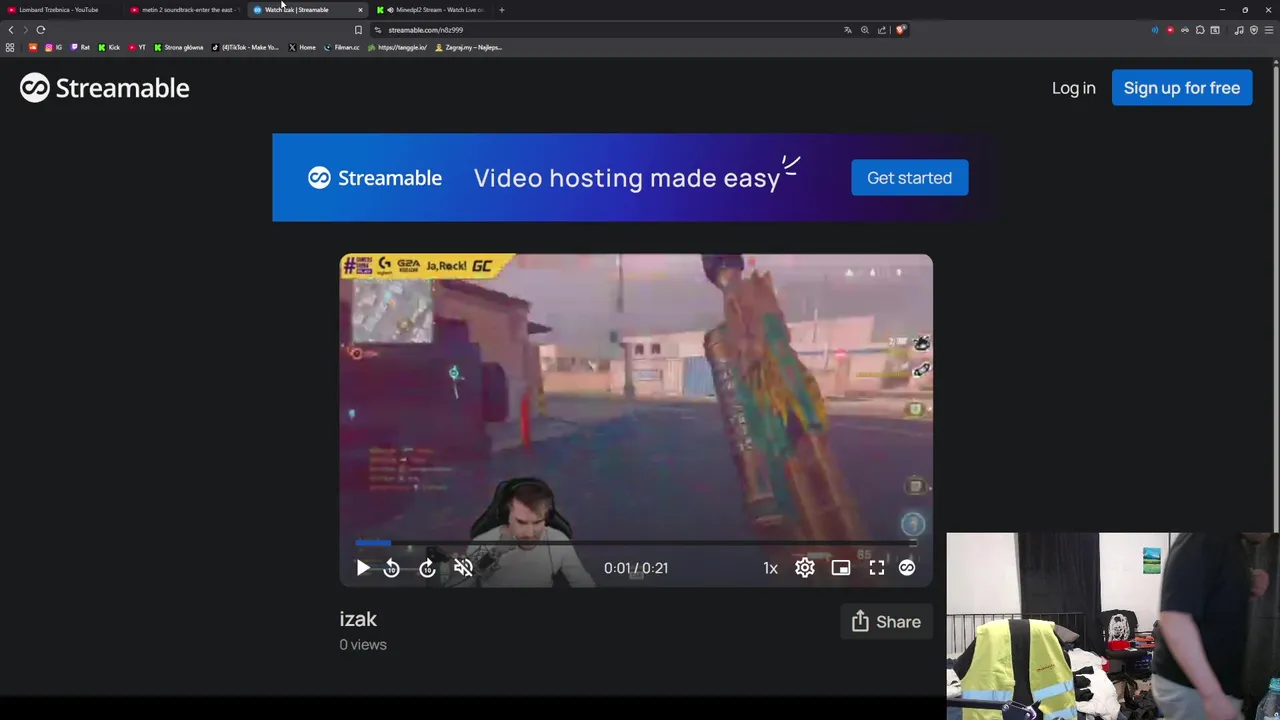Click the share page icon in address bar

[x=882, y=30]
